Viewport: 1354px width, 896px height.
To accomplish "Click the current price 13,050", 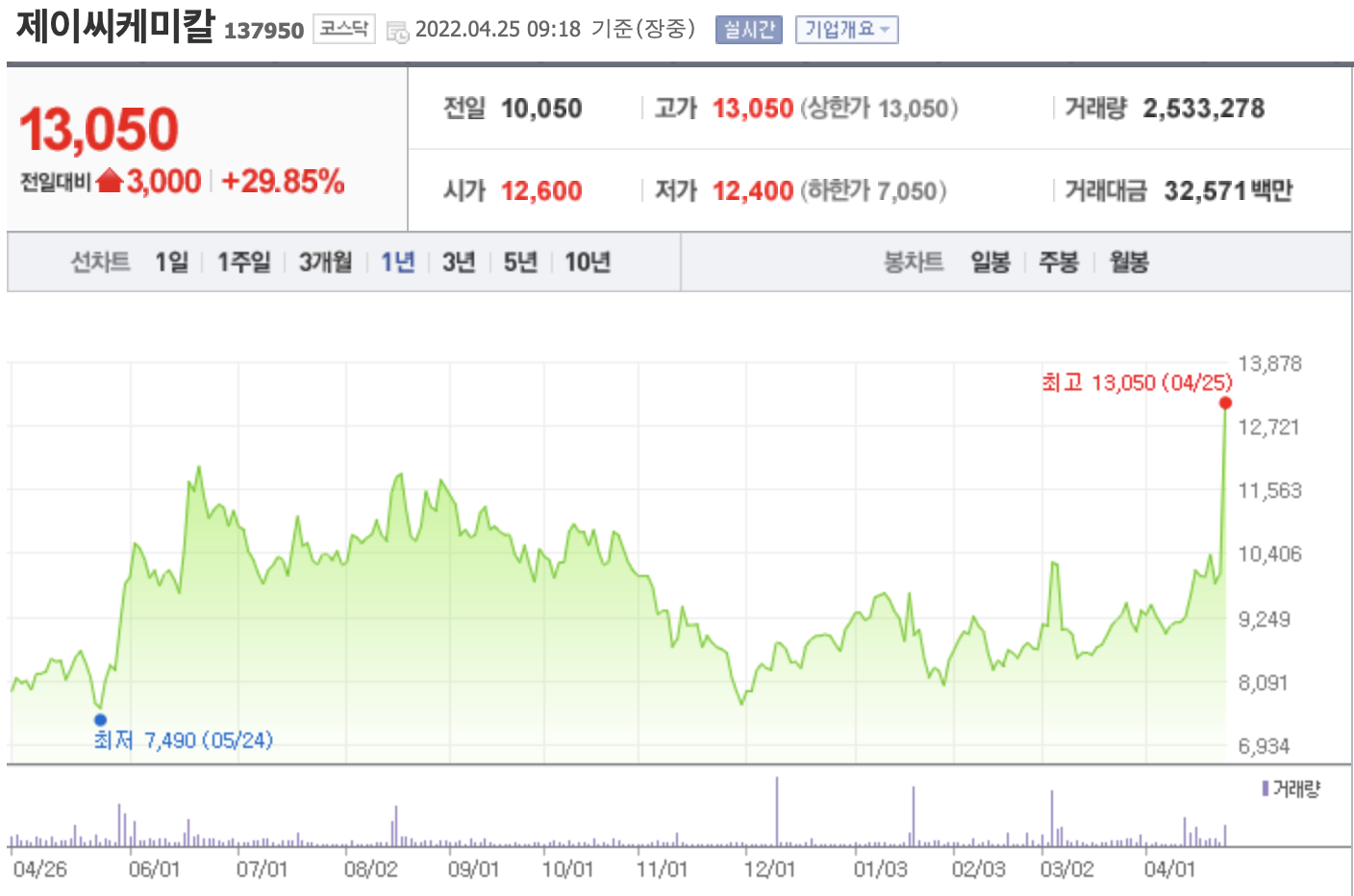I will point(99,129).
